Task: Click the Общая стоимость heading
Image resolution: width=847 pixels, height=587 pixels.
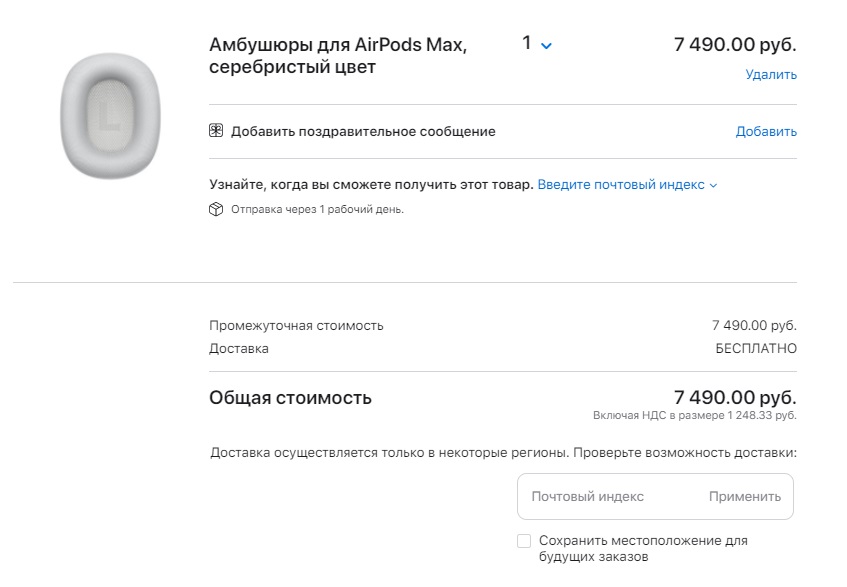Action: point(290,398)
